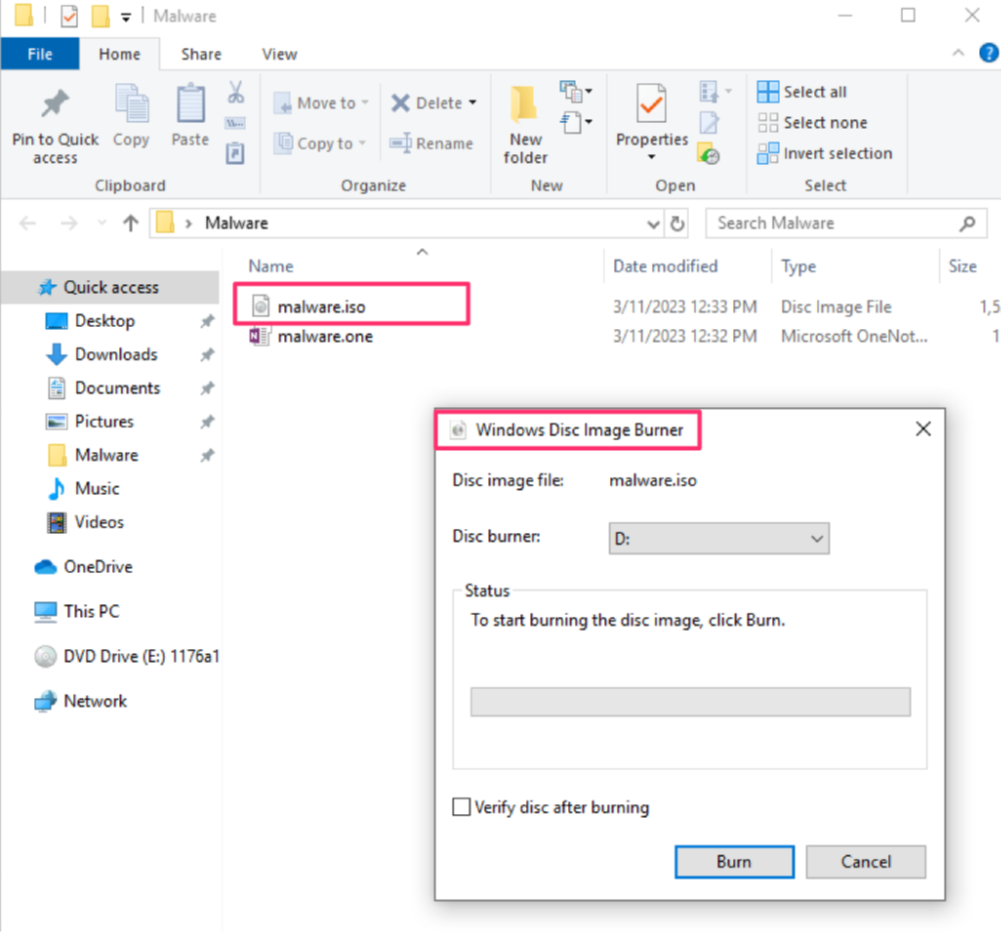Click the Copy path icon
This screenshot has height=933, width=1001.
point(235,123)
